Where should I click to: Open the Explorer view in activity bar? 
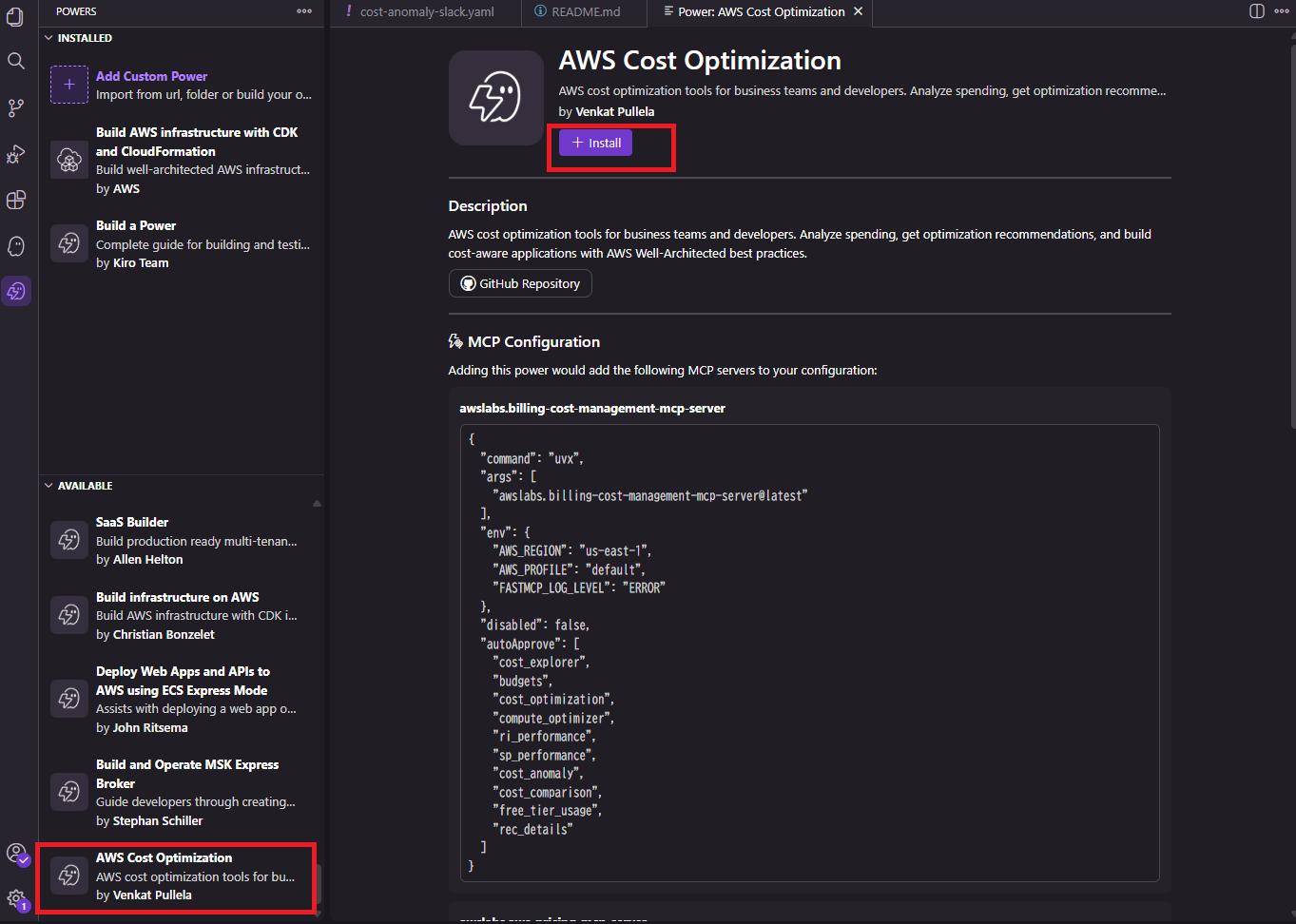coord(15,16)
